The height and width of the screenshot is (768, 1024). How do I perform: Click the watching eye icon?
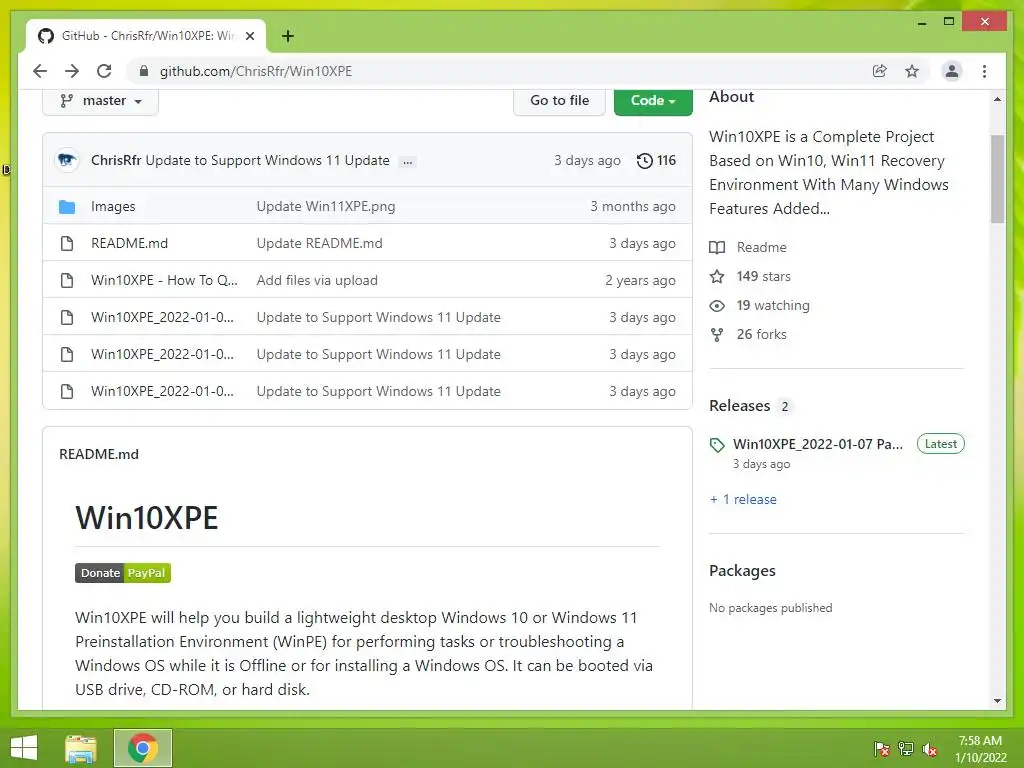tap(717, 306)
